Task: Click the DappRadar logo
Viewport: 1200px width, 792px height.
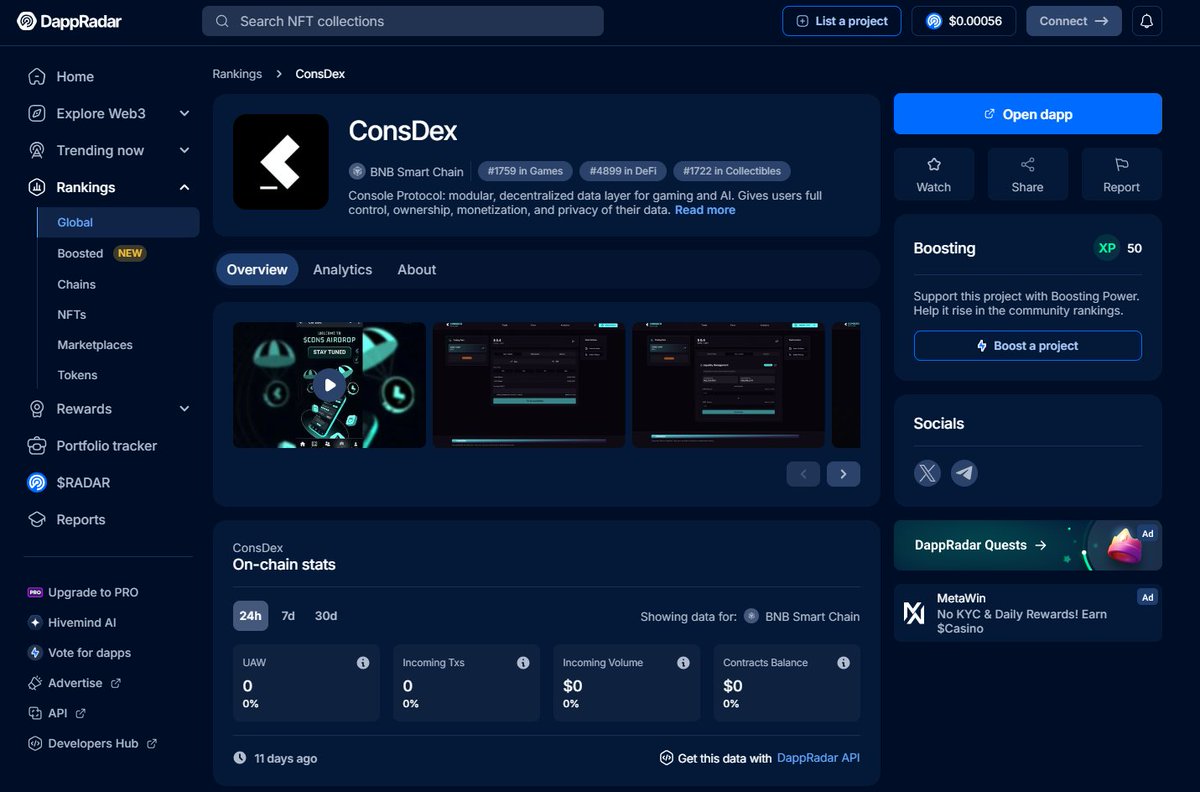Action: pyautogui.click(x=69, y=20)
